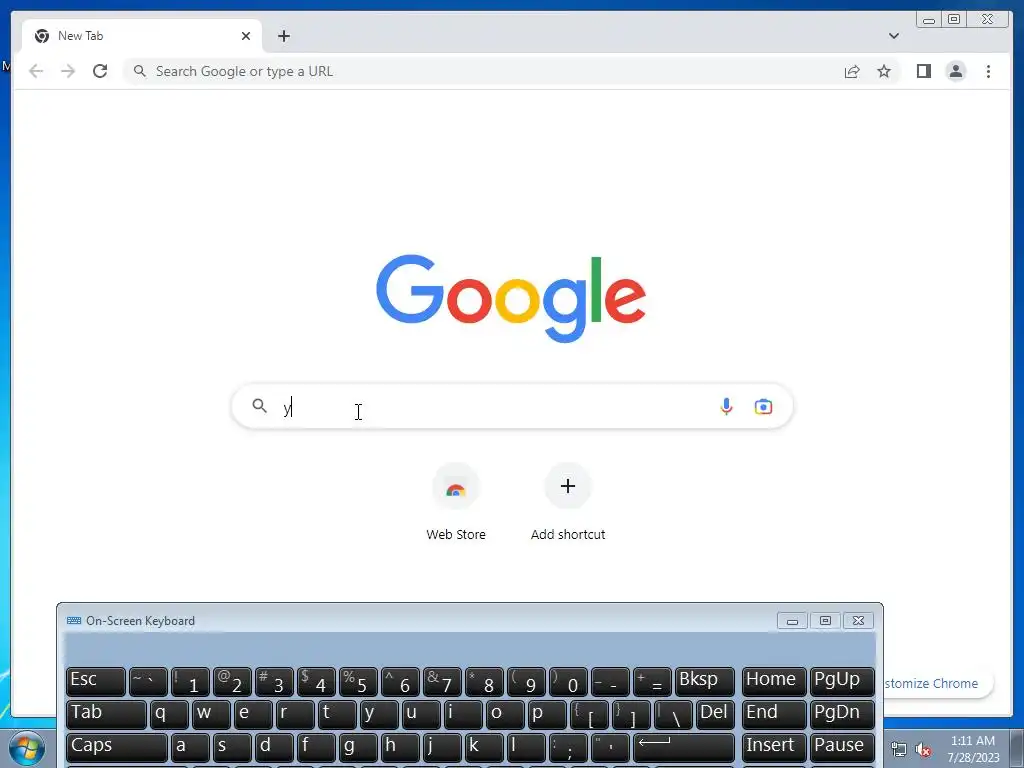Viewport: 1024px width, 768px height.
Task: Click the muted volume tray icon
Action: click(923, 749)
